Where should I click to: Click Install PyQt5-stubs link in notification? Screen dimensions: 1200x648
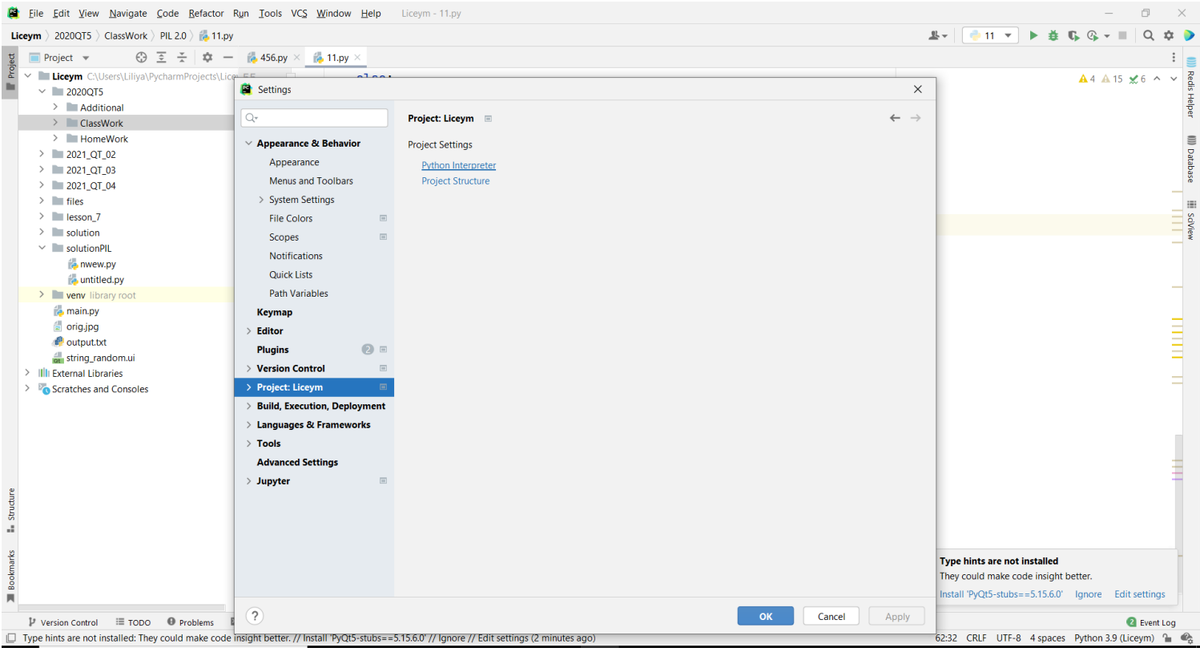1001,594
